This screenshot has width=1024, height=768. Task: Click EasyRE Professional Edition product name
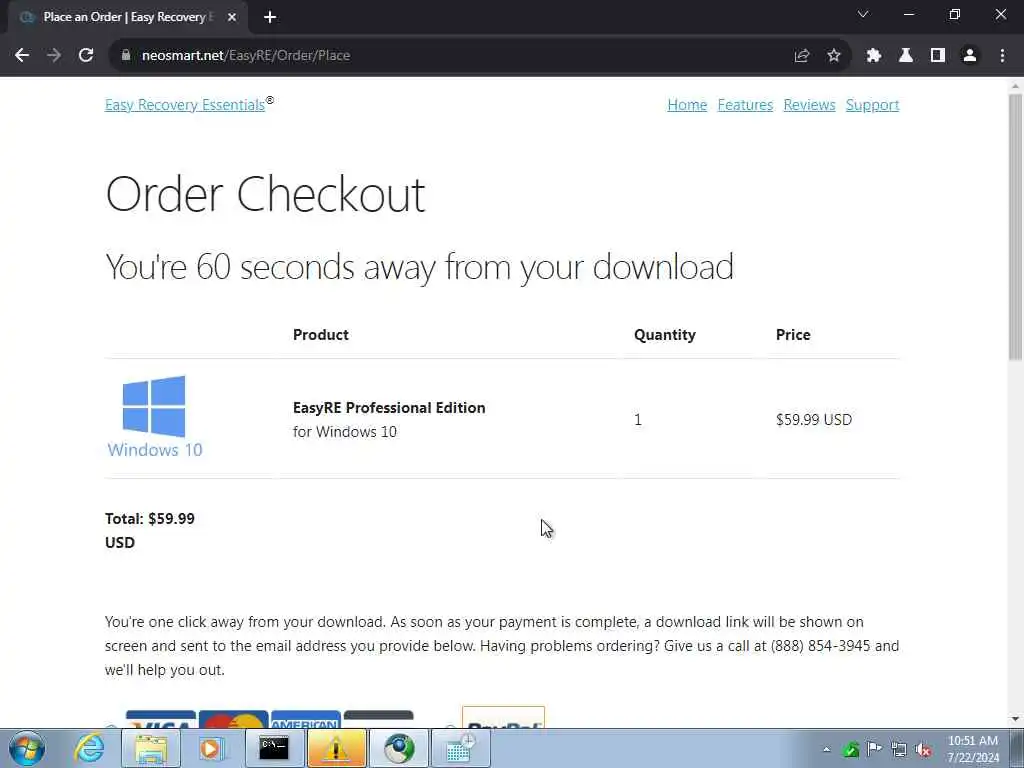click(x=389, y=408)
